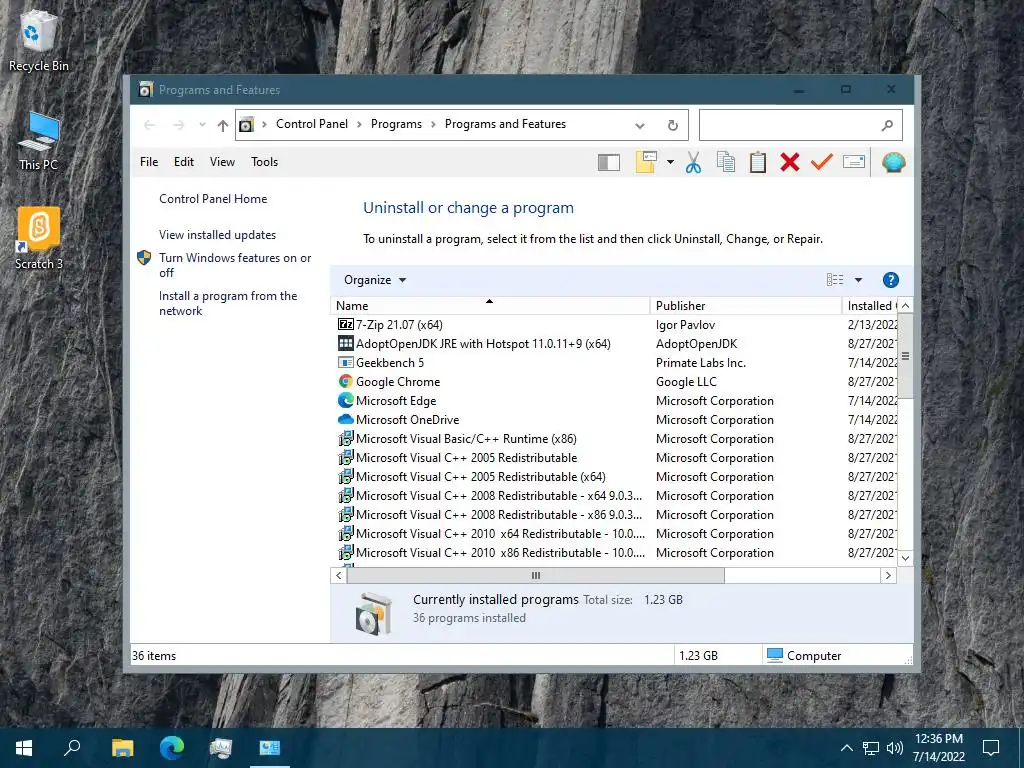
Task: Click the Paste clipboard icon
Action: tap(758, 162)
